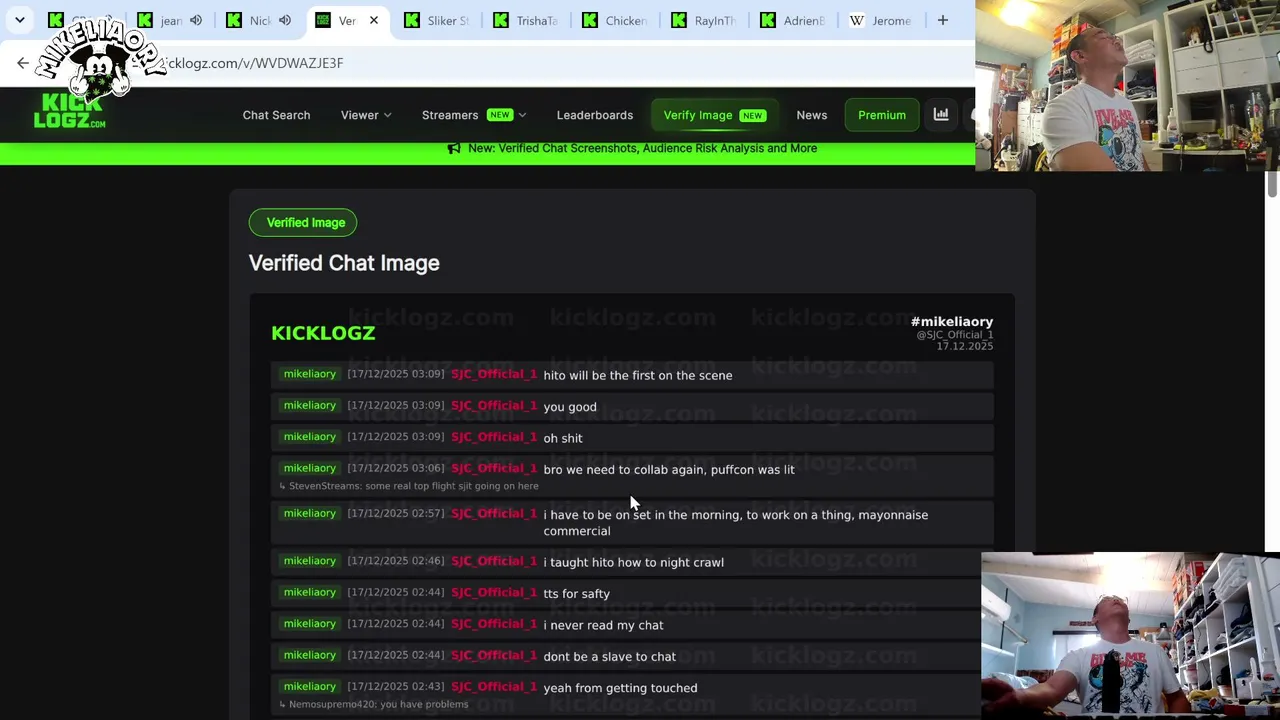The image size is (1280, 720).
Task: Click the StevenStreams reply quote line
Action: pyautogui.click(x=409, y=486)
